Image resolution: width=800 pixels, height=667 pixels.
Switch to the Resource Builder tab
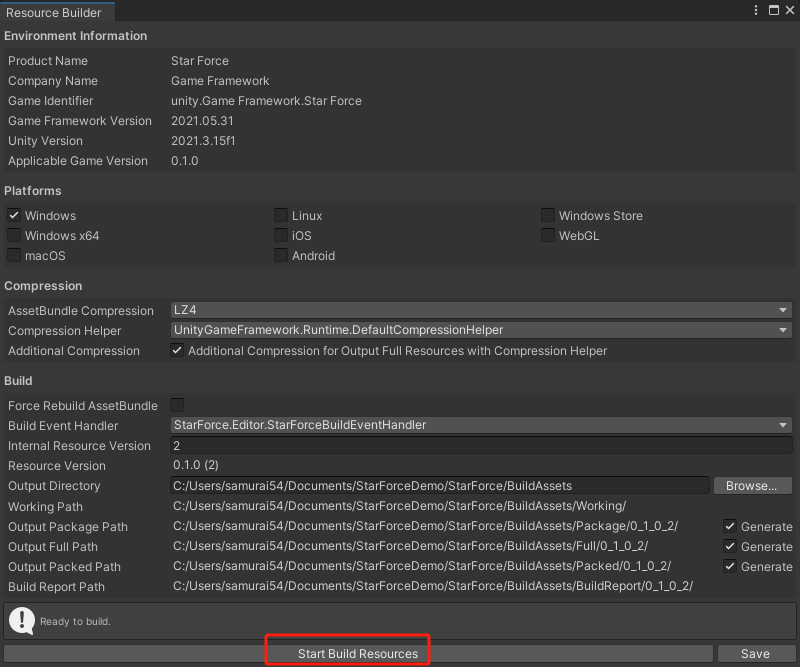57,10
